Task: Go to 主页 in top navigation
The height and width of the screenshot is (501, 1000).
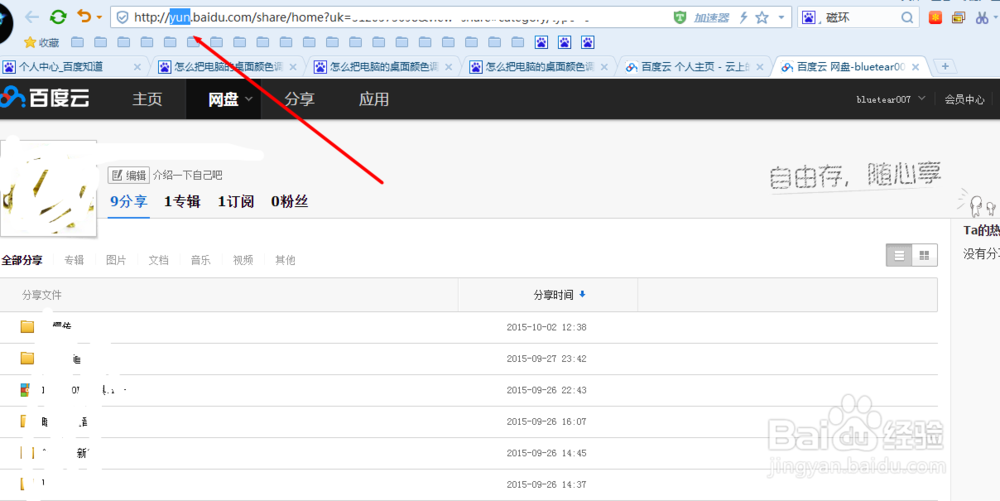Action: click(x=147, y=99)
